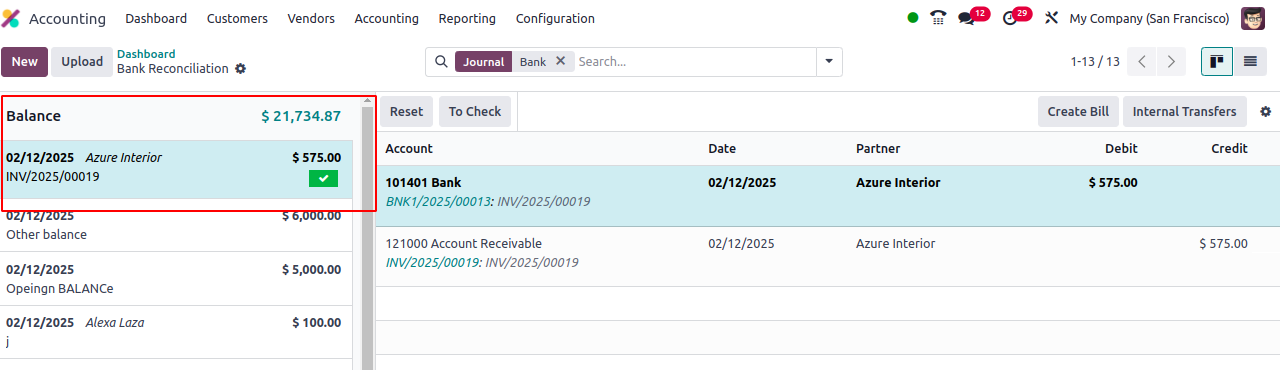The height and width of the screenshot is (370, 1280).
Task: Click the Create Bill button
Action: tap(1078, 112)
